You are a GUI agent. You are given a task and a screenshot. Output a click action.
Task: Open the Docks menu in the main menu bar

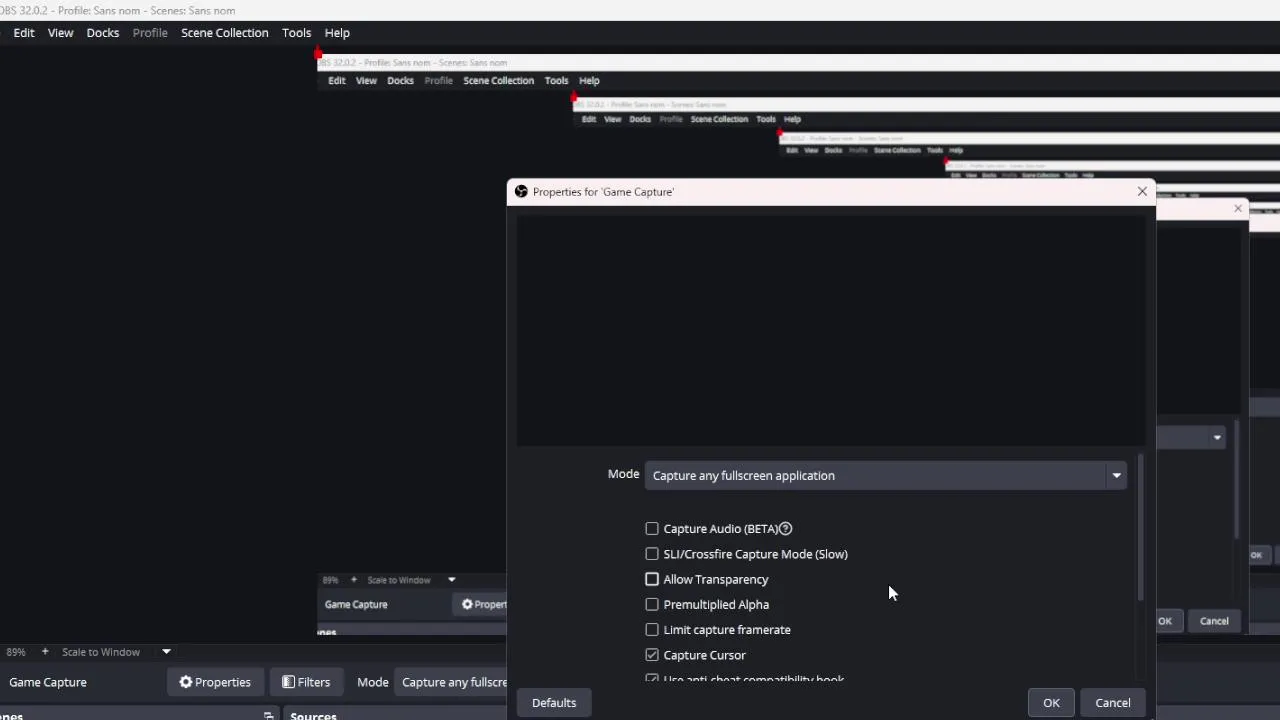point(103,33)
